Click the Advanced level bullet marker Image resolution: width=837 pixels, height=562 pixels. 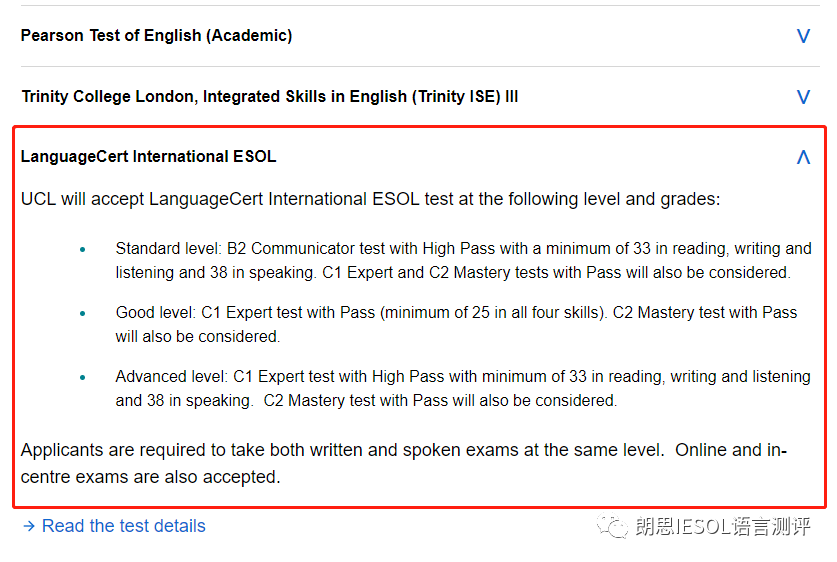point(83,377)
